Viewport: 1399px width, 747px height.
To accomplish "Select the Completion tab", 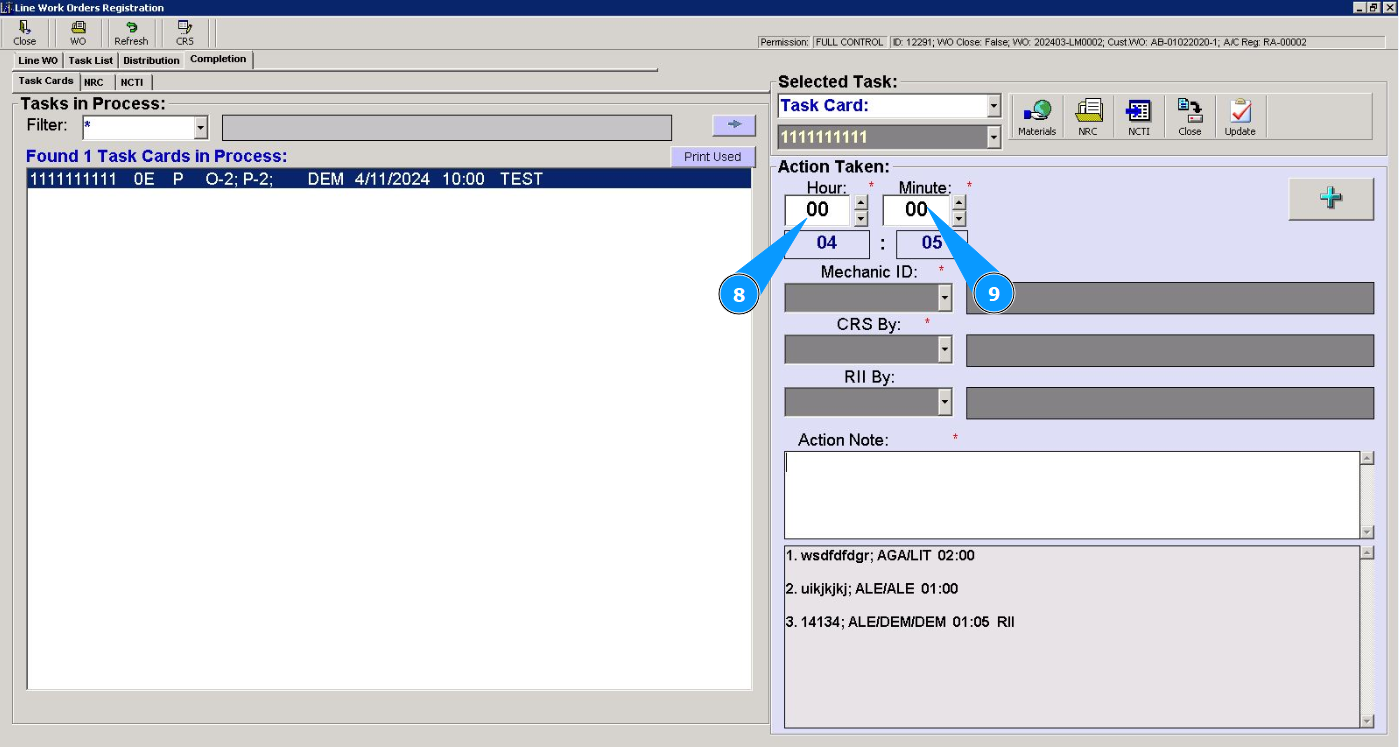I will point(218,60).
